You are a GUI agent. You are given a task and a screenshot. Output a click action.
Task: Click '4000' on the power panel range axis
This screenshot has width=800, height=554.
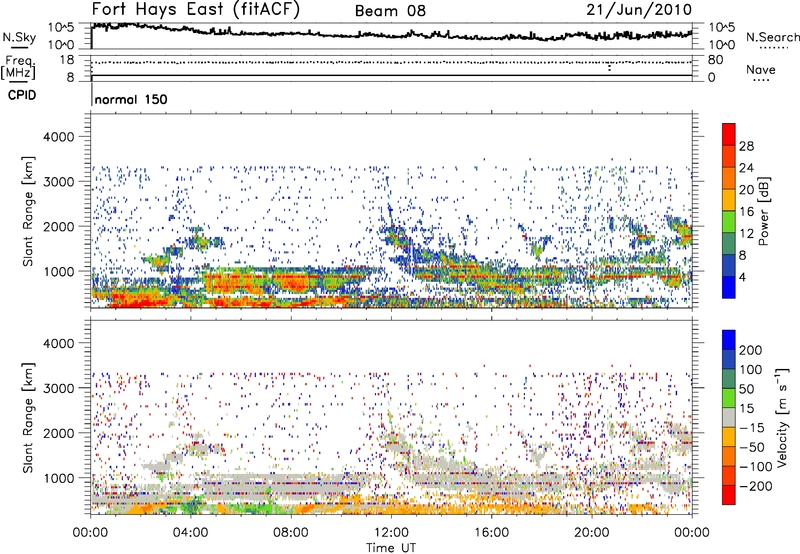pos(59,137)
